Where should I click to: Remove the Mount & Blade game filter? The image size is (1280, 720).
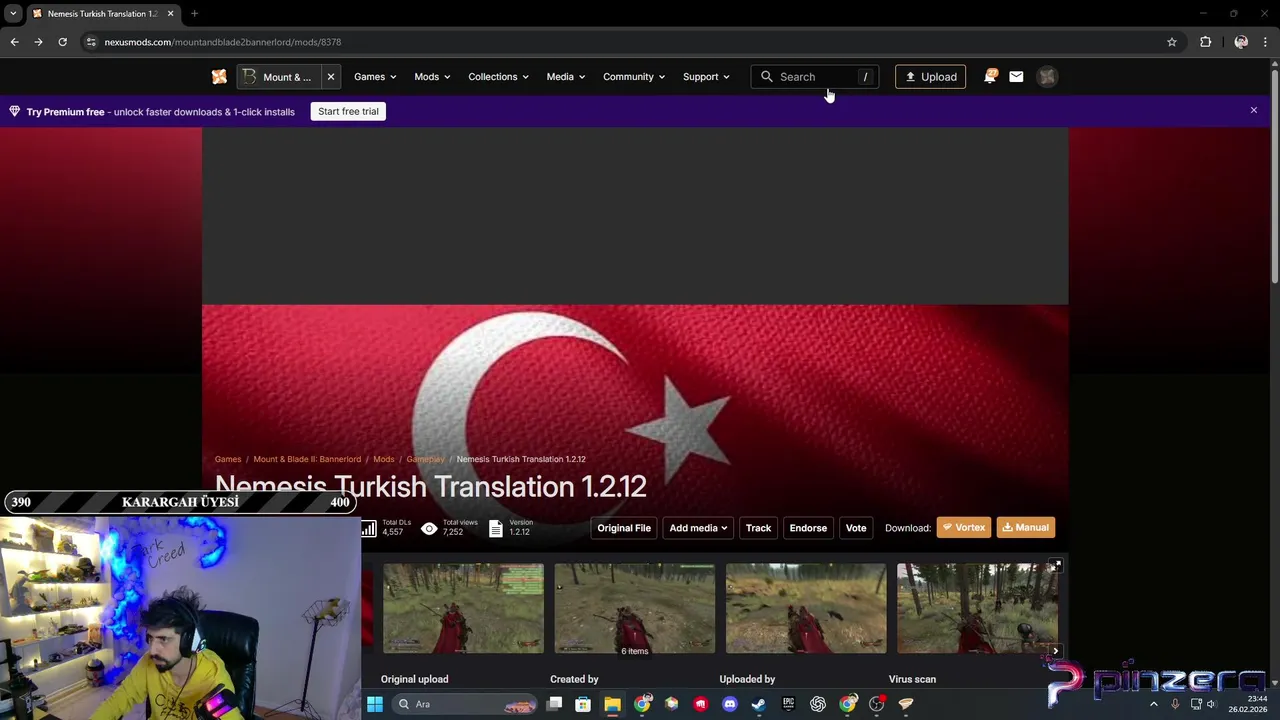[330, 77]
